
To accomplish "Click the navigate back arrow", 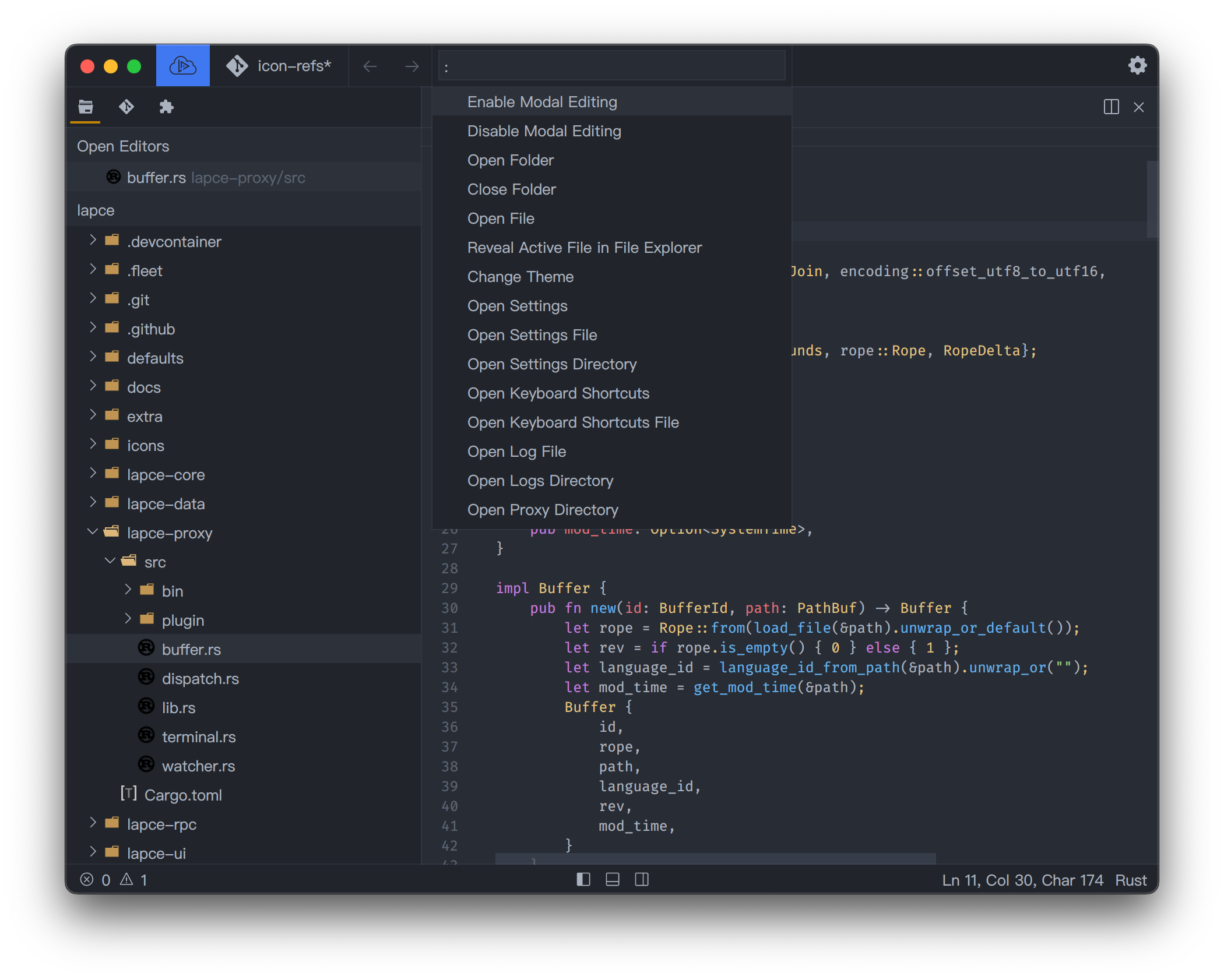I will click(x=370, y=66).
